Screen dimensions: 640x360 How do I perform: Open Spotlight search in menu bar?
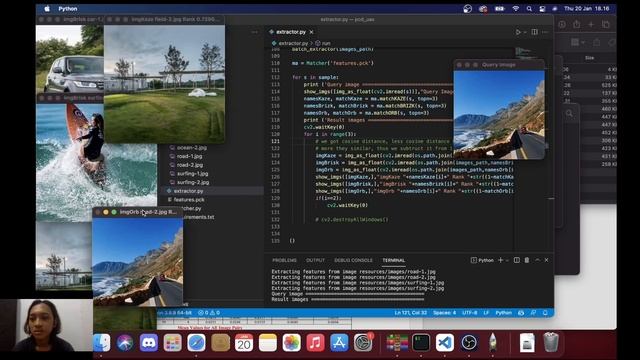[529, 9]
